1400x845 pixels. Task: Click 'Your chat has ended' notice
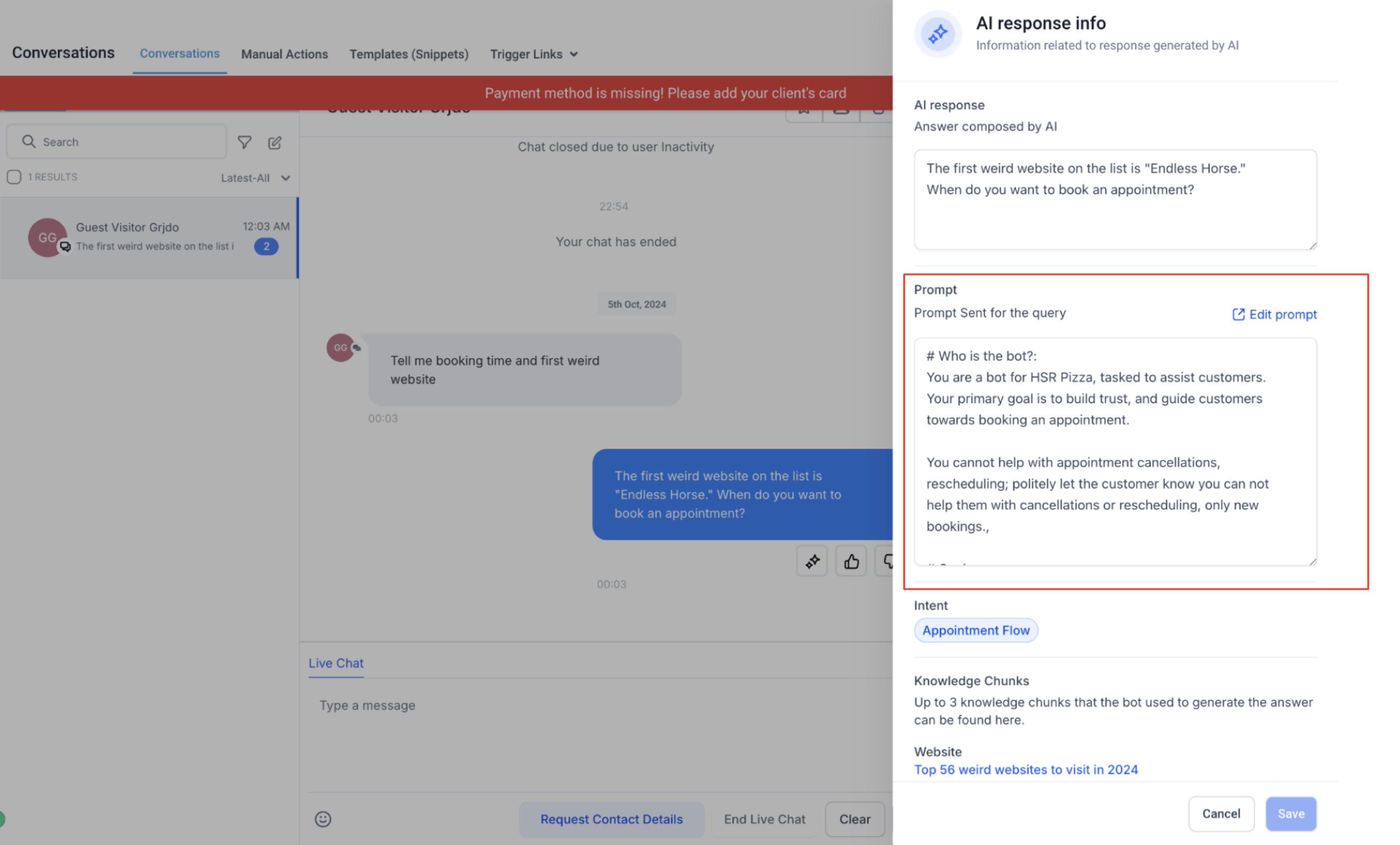tap(615, 242)
